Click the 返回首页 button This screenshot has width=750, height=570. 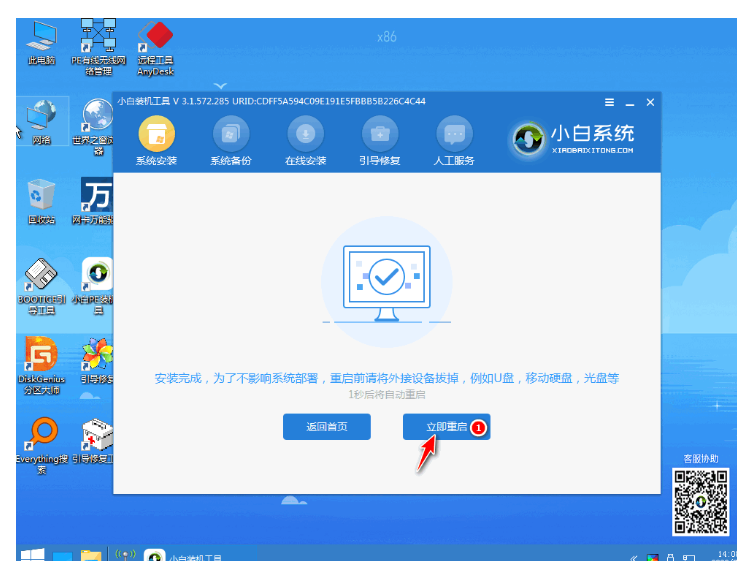pyautogui.click(x=327, y=427)
